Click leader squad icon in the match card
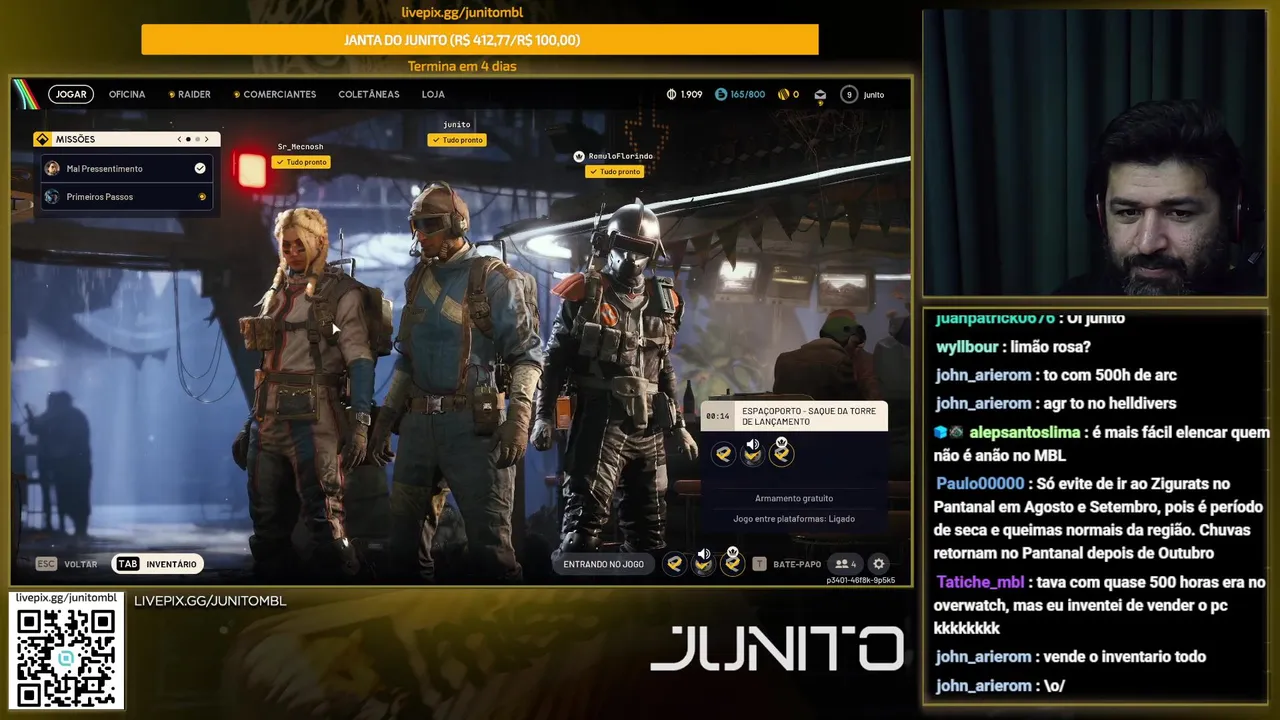The height and width of the screenshot is (720, 1280). pos(781,452)
